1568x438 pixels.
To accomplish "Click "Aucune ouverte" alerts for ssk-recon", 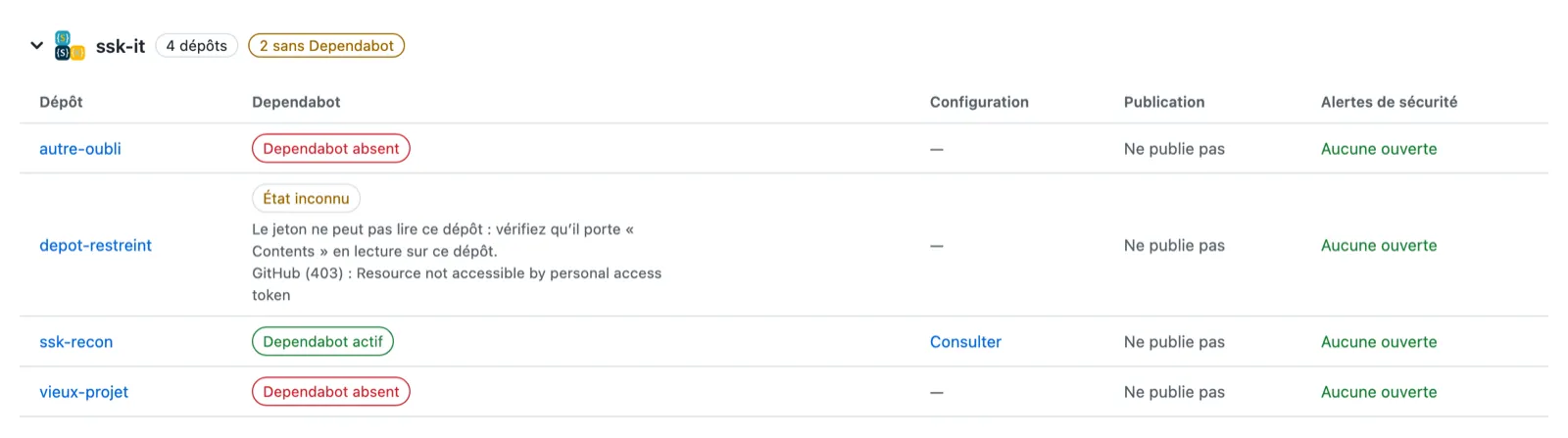I will coord(1379,342).
